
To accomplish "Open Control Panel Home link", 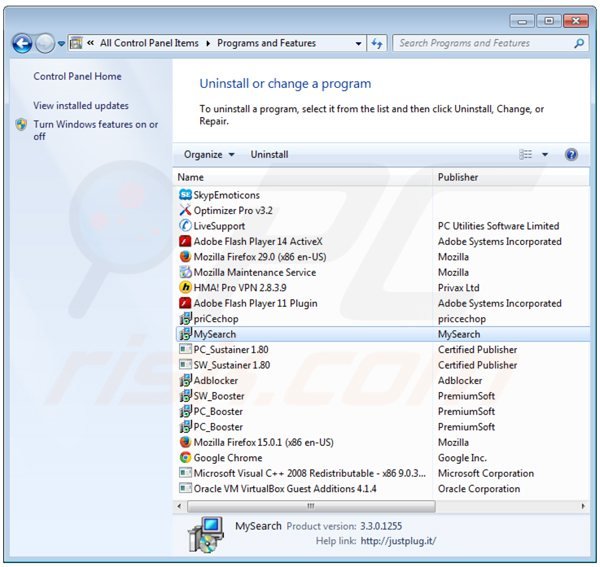I will (77, 76).
